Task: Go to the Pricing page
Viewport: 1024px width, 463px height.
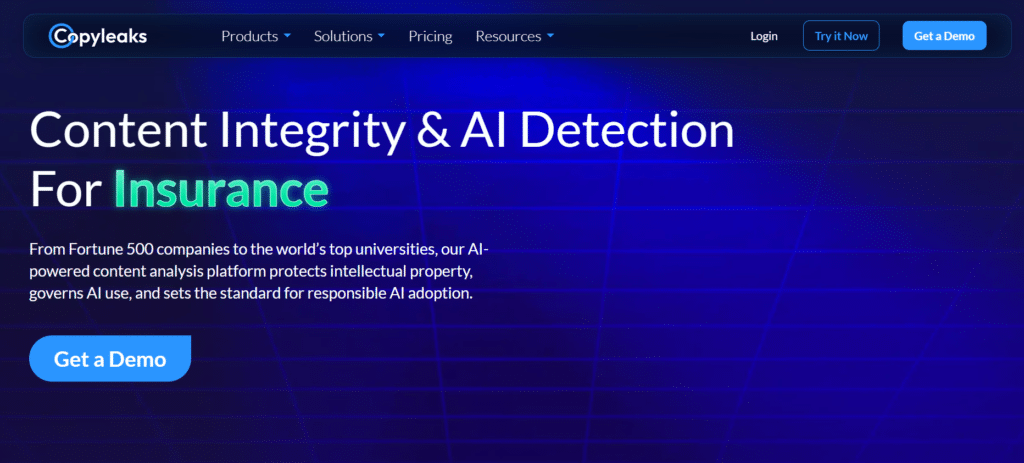Action: pyautogui.click(x=430, y=36)
